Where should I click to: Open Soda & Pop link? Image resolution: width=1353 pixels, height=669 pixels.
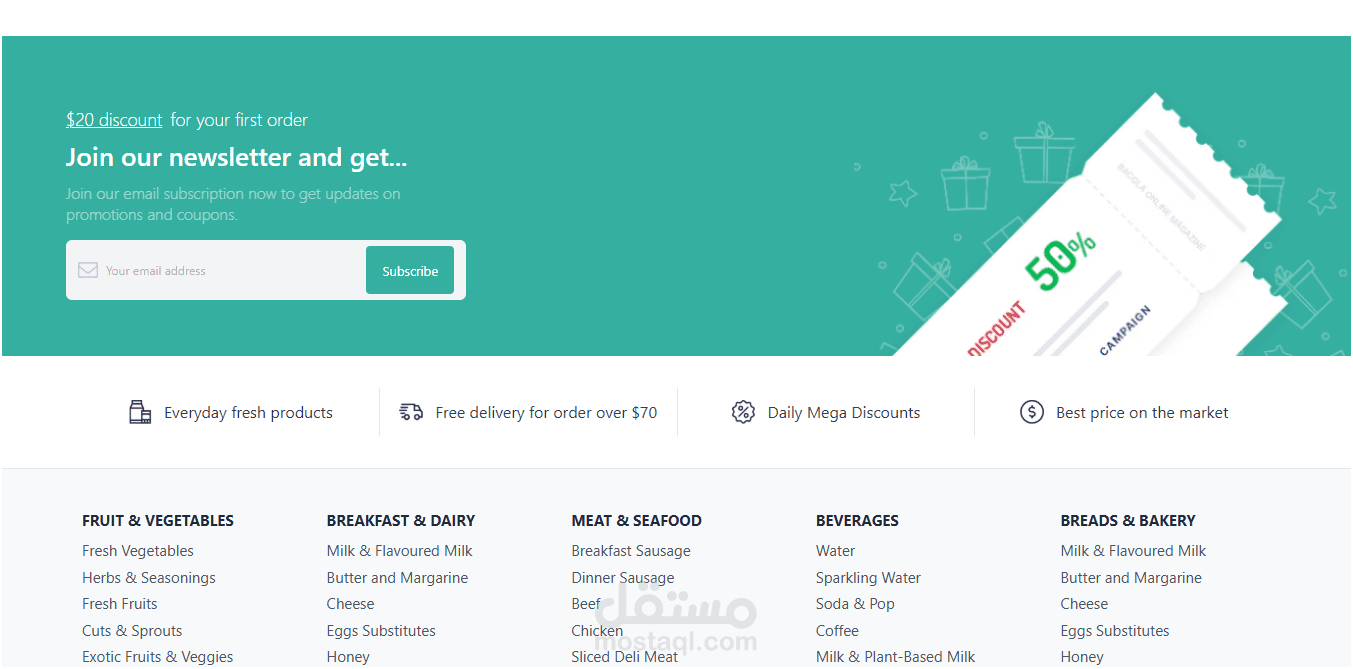click(x=855, y=604)
